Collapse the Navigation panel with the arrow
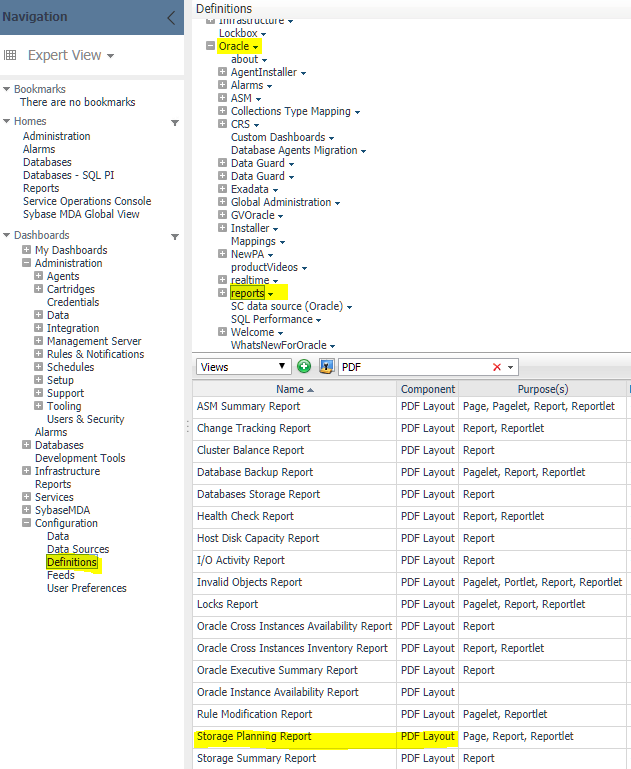The image size is (631, 769). (x=171, y=18)
